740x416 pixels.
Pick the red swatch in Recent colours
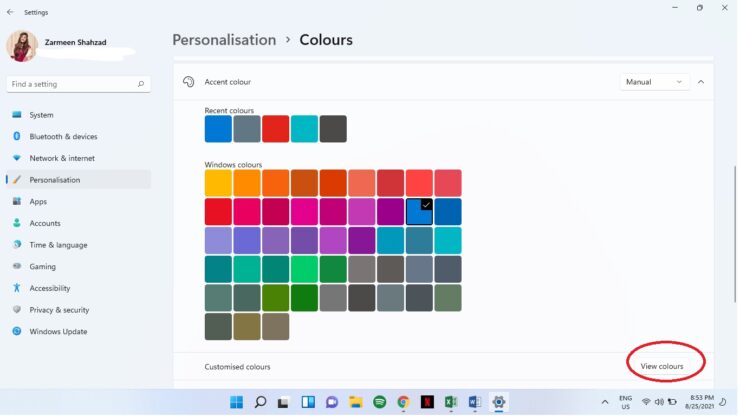pyautogui.click(x=275, y=129)
